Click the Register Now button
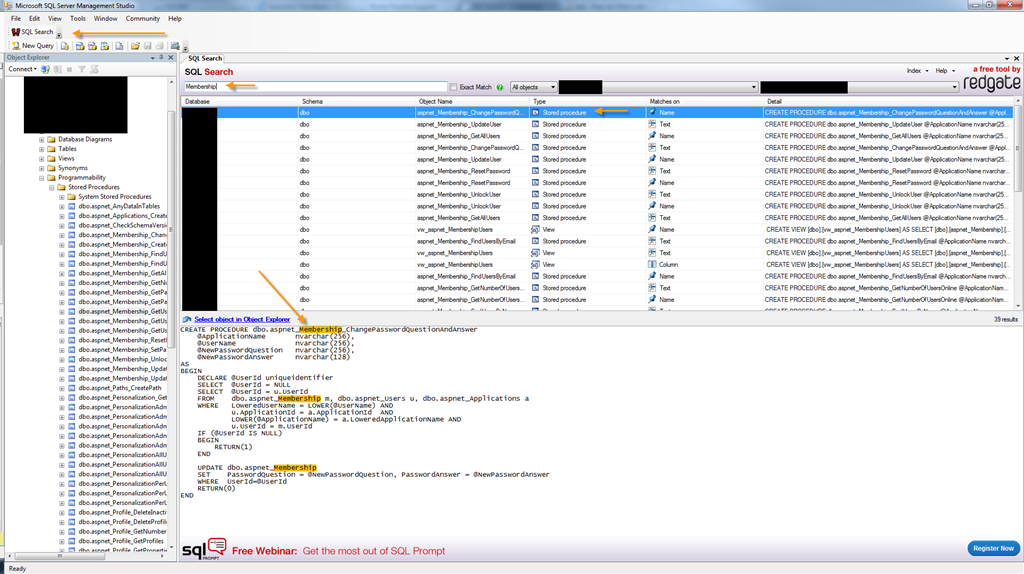Screen dimensions: 1024x574 [993, 549]
